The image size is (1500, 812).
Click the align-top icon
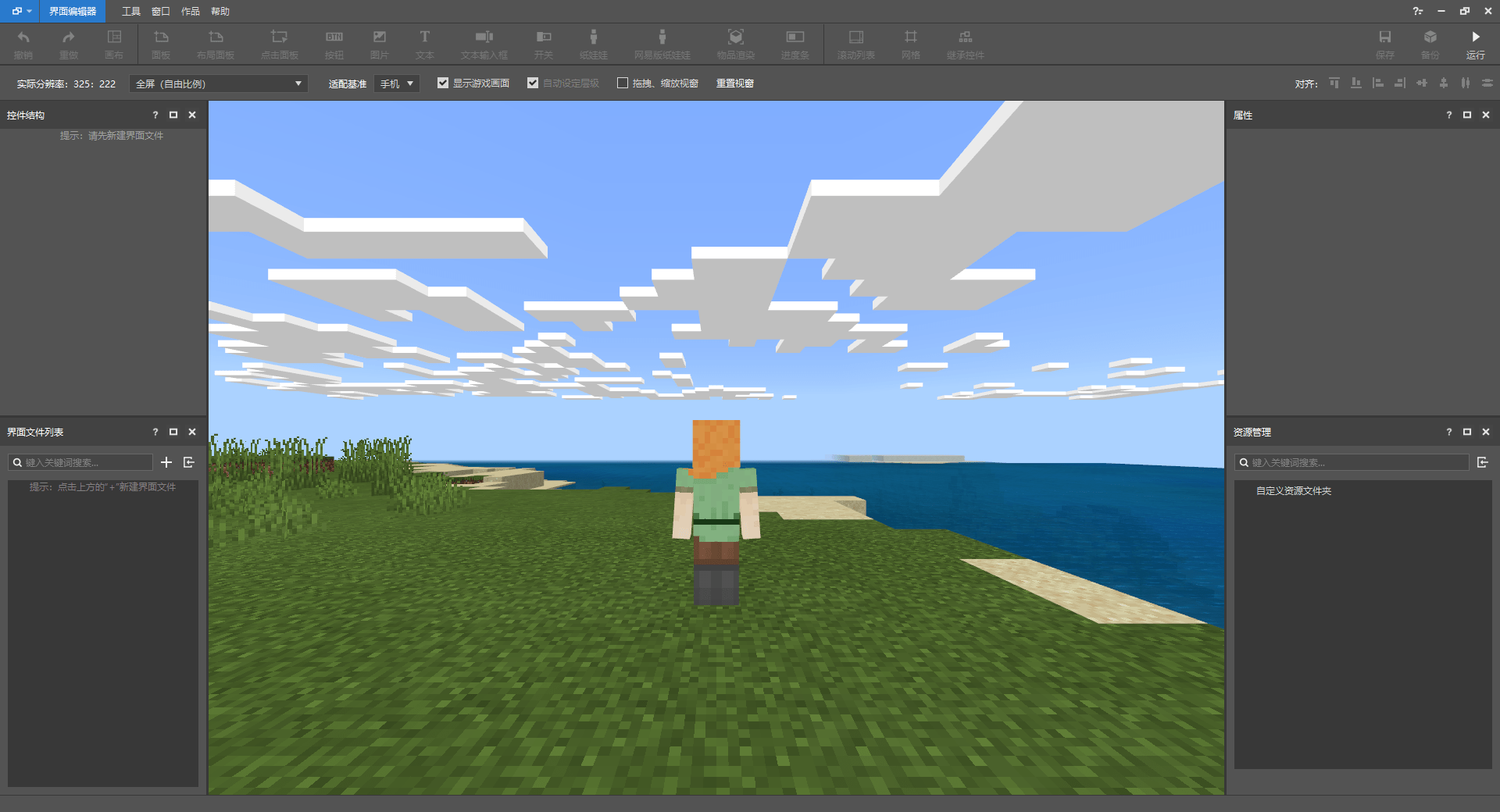tap(1334, 83)
